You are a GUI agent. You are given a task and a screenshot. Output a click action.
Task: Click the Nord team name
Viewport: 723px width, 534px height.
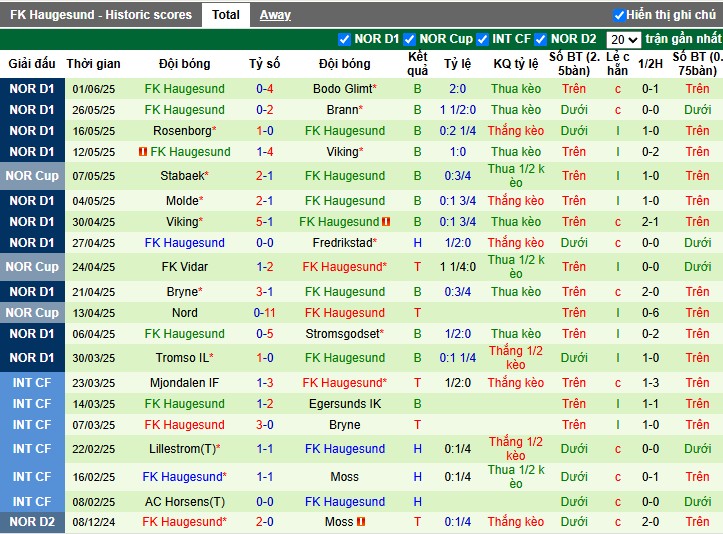[184, 313]
